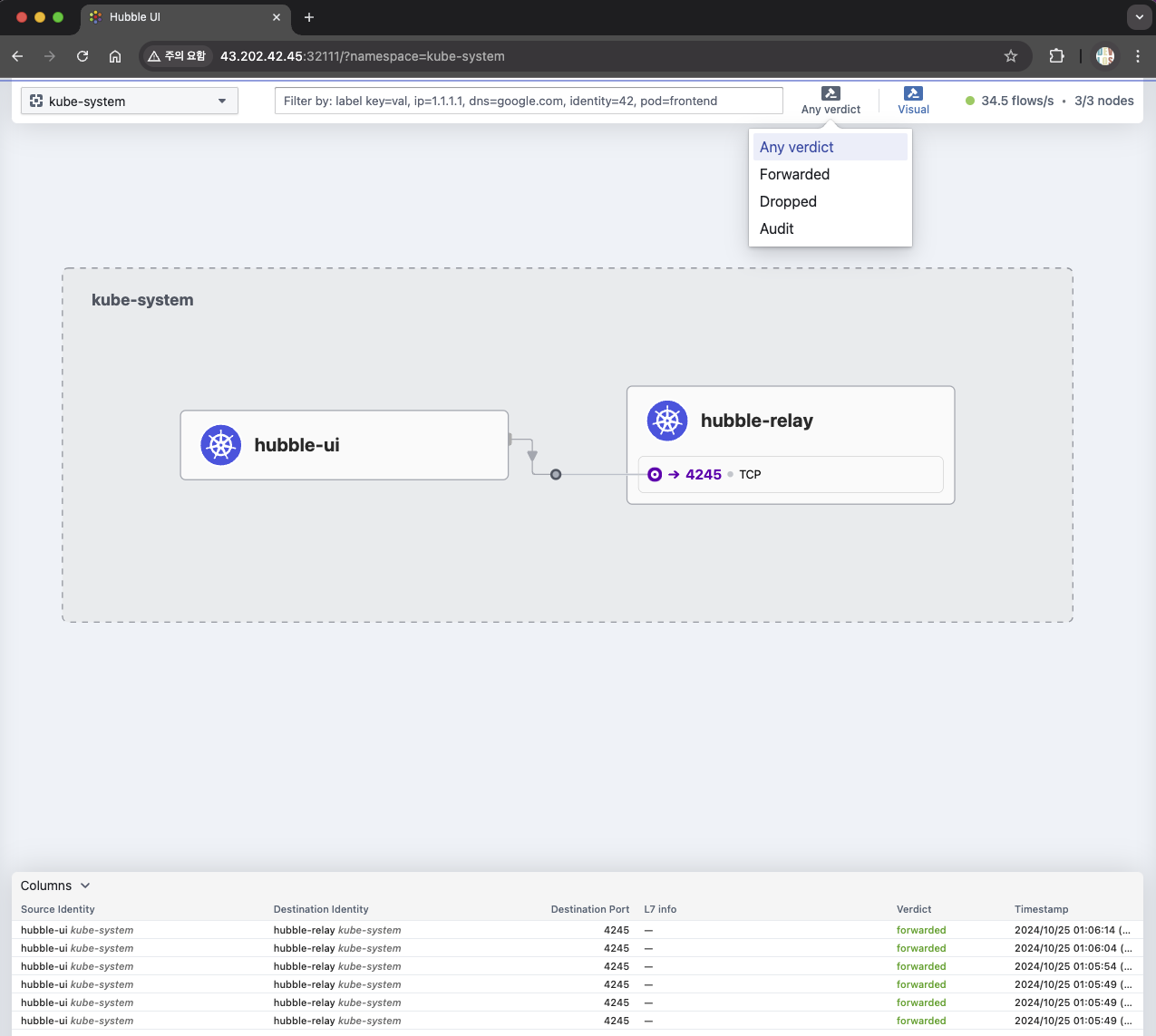Select the hubble-ui service card
Image resolution: width=1156 pixels, height=1036 pixels.
pos(345,445)
